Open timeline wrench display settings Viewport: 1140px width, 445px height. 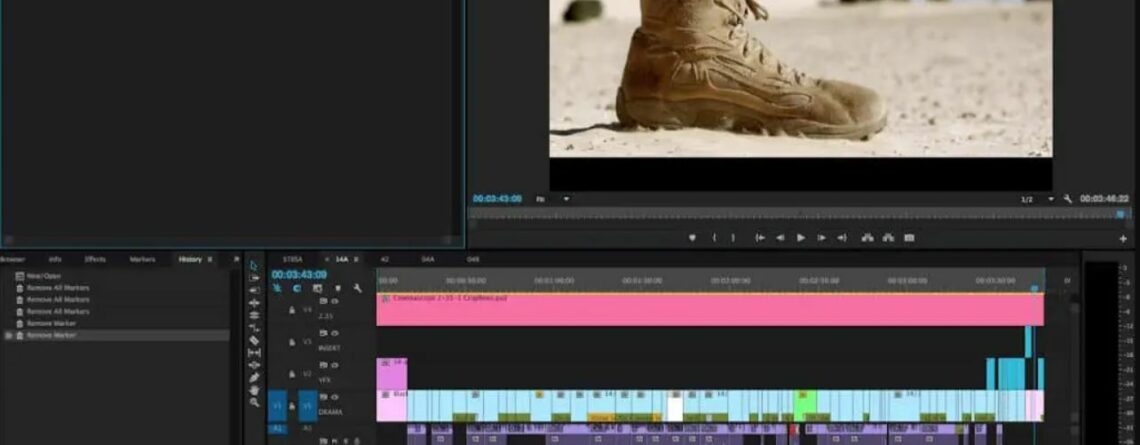coord(357,288)
